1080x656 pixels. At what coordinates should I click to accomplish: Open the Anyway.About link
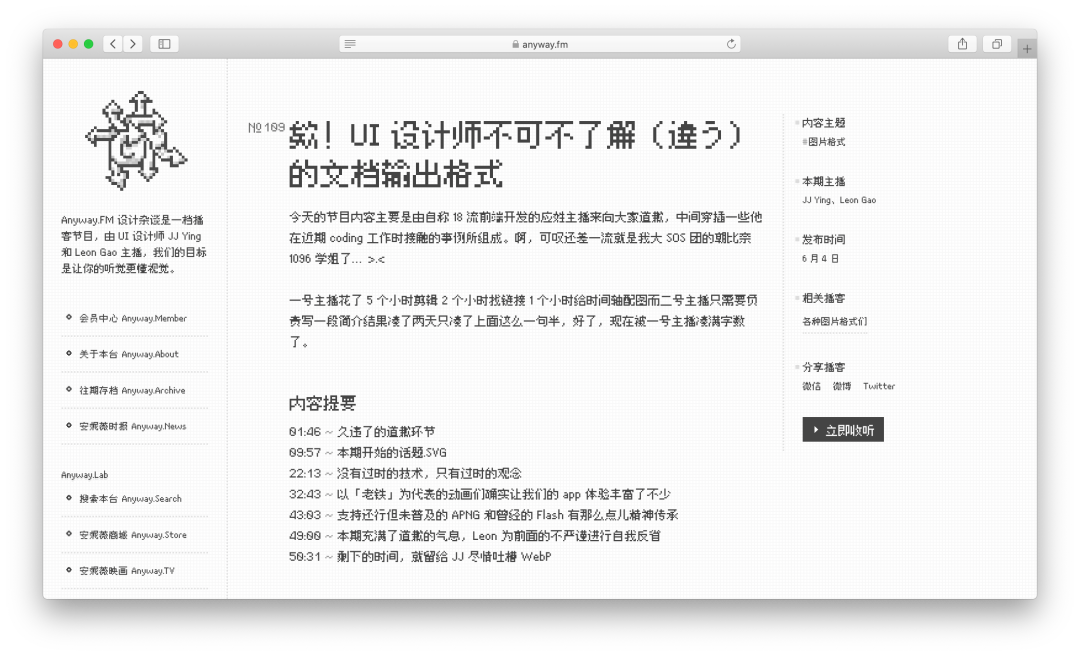point(129,354)
